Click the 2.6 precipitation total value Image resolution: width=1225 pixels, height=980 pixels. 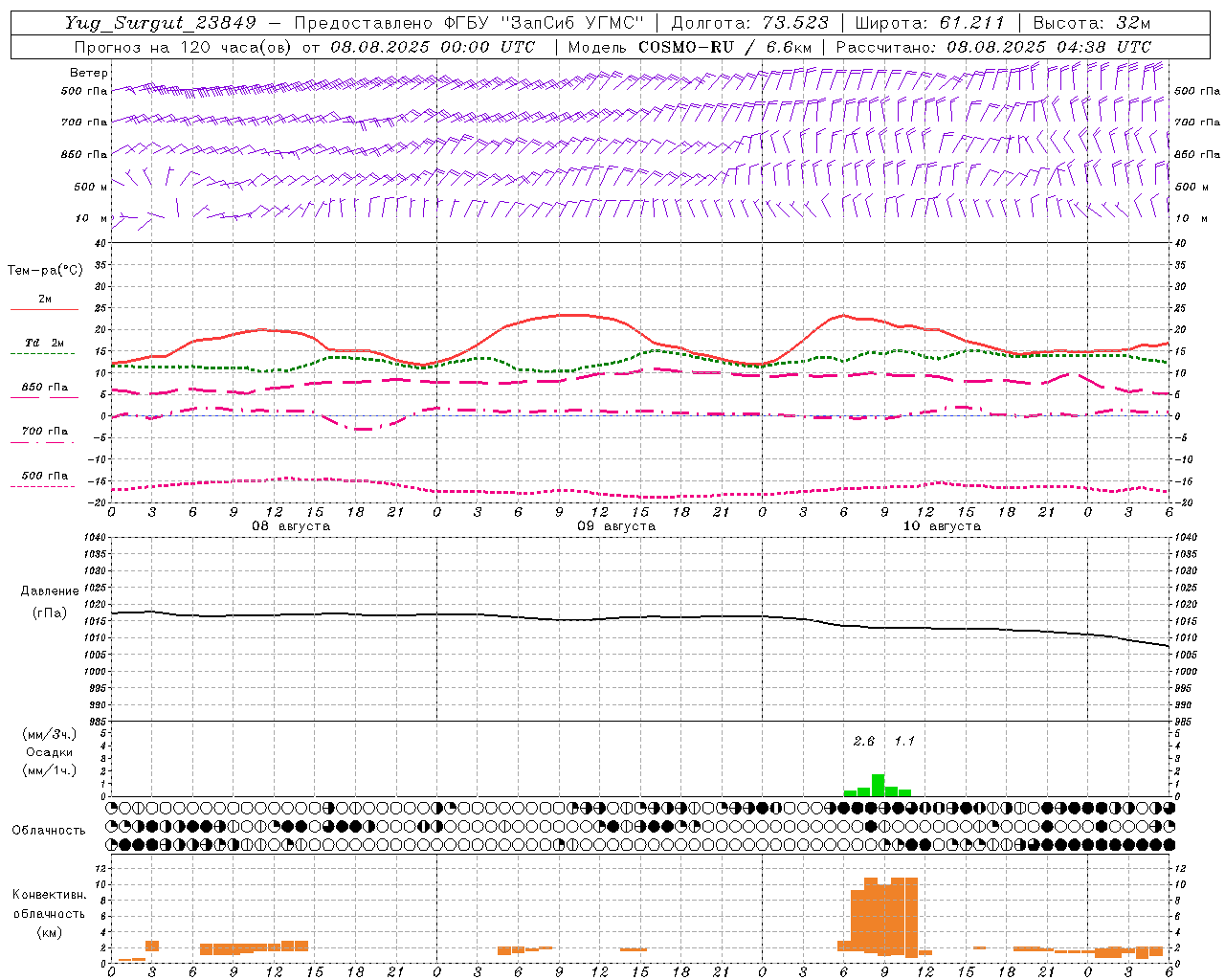tap(863, 741)
